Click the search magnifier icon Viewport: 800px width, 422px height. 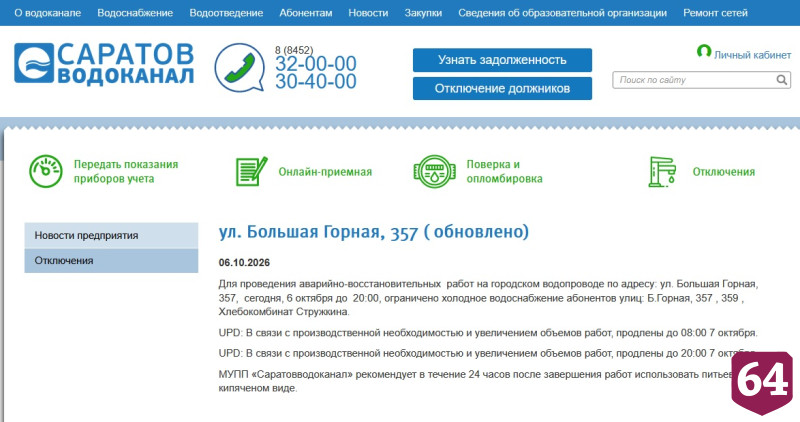[782, 80]
